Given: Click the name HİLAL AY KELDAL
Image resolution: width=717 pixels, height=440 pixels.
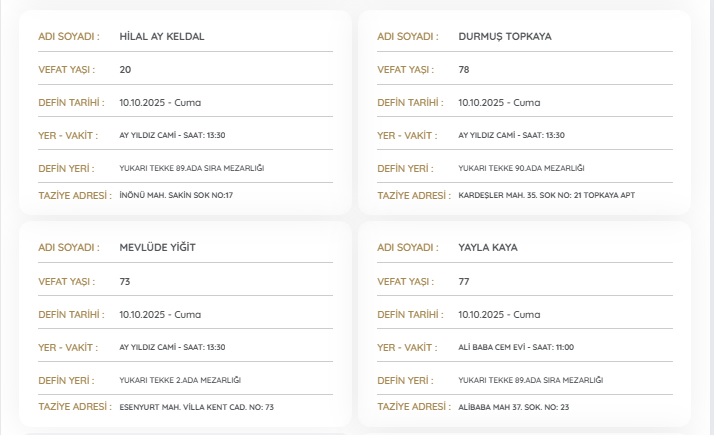Looking at the screenshot, I should (161, 36).
